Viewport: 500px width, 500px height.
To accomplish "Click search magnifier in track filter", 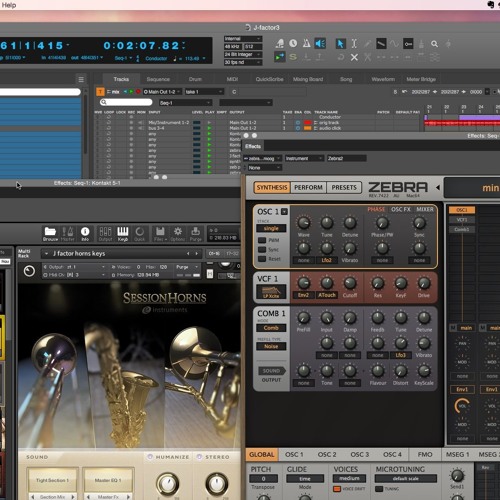I will coord(104,102).
